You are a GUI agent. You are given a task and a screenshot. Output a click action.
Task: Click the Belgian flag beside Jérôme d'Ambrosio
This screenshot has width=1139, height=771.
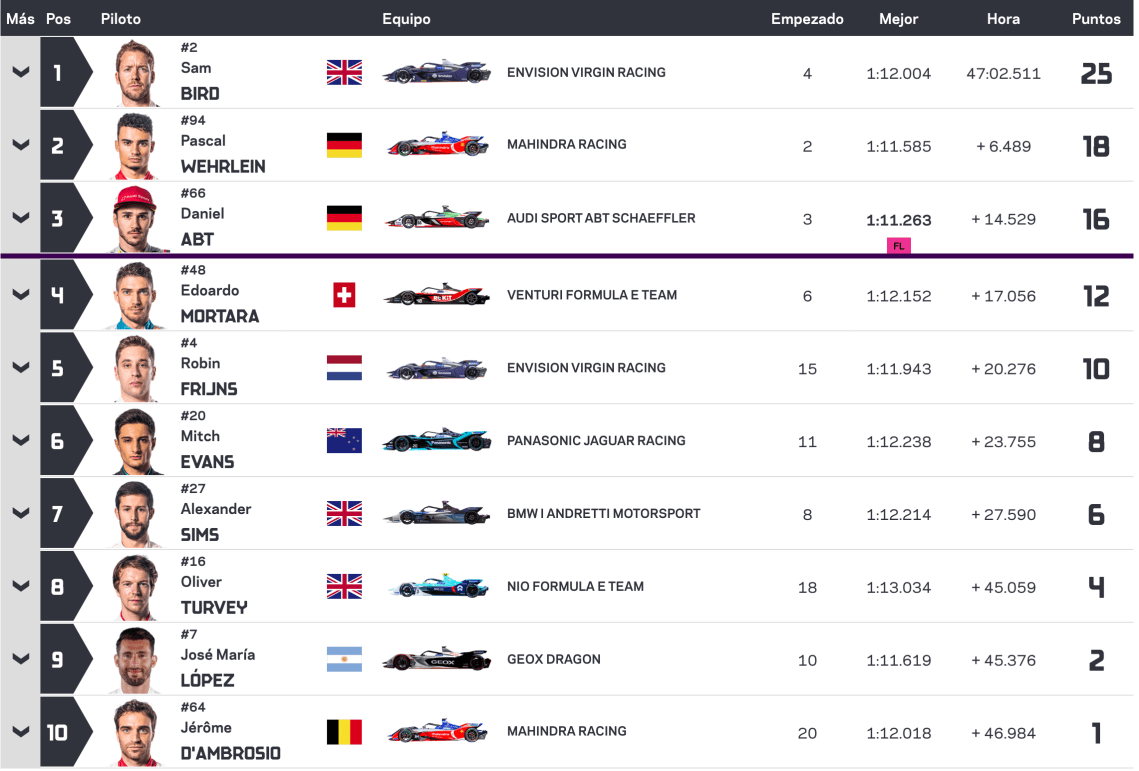point(344,732)
